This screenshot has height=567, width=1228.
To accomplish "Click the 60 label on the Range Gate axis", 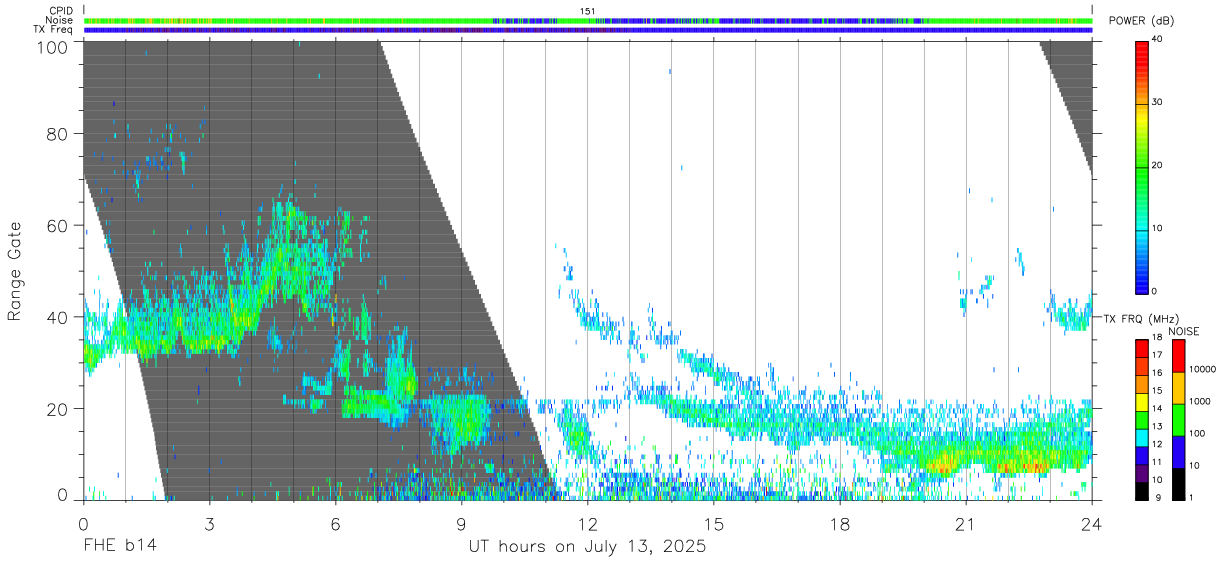I will tap(58, 226).
